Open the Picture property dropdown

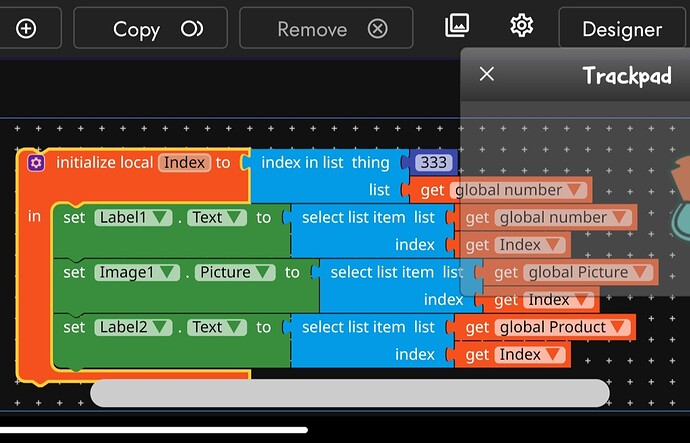coord(235,272)
